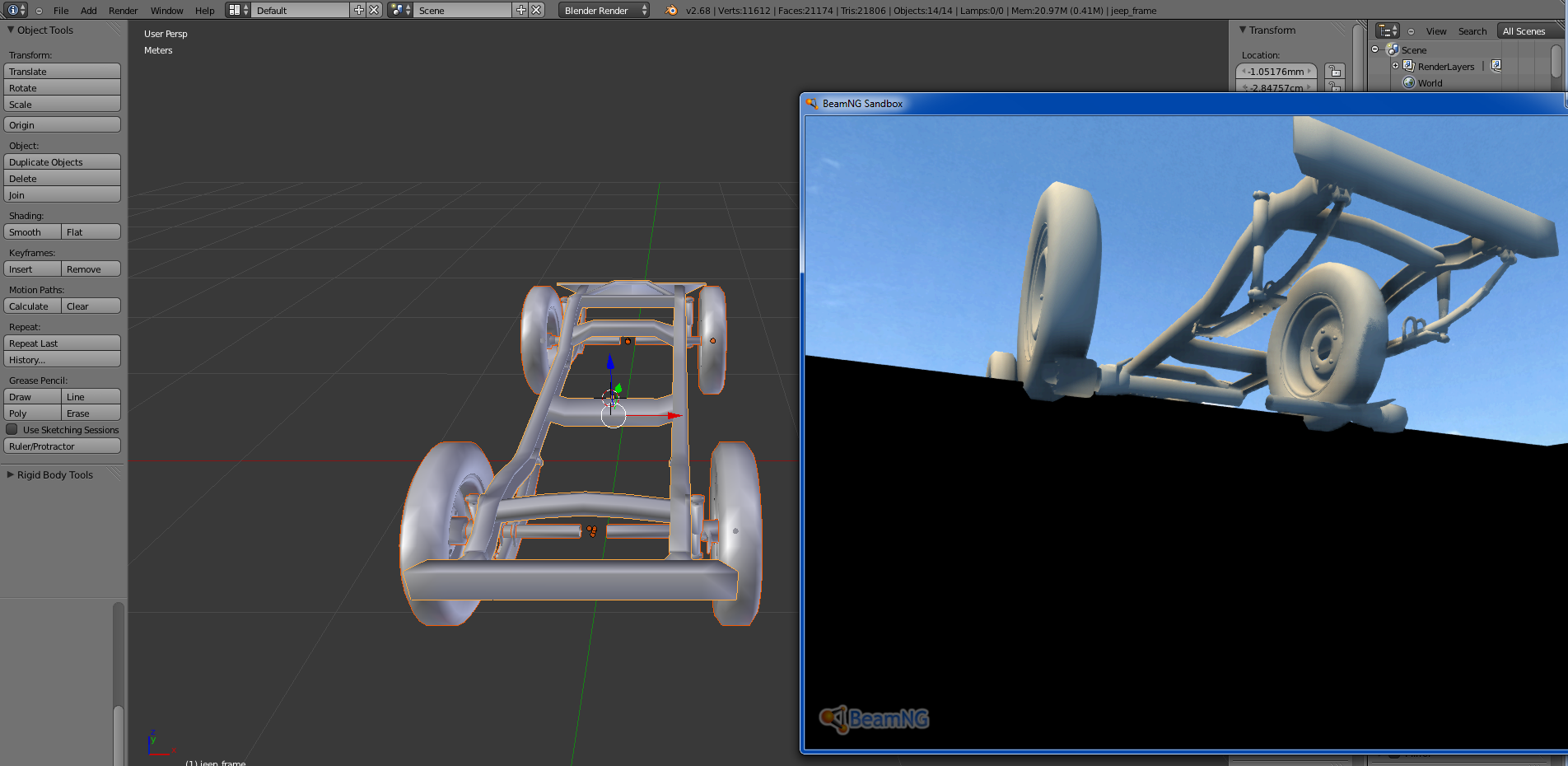This screenshot has width=1568, height=766.
Task: Add a new scene
Action: tap(520, 10)
